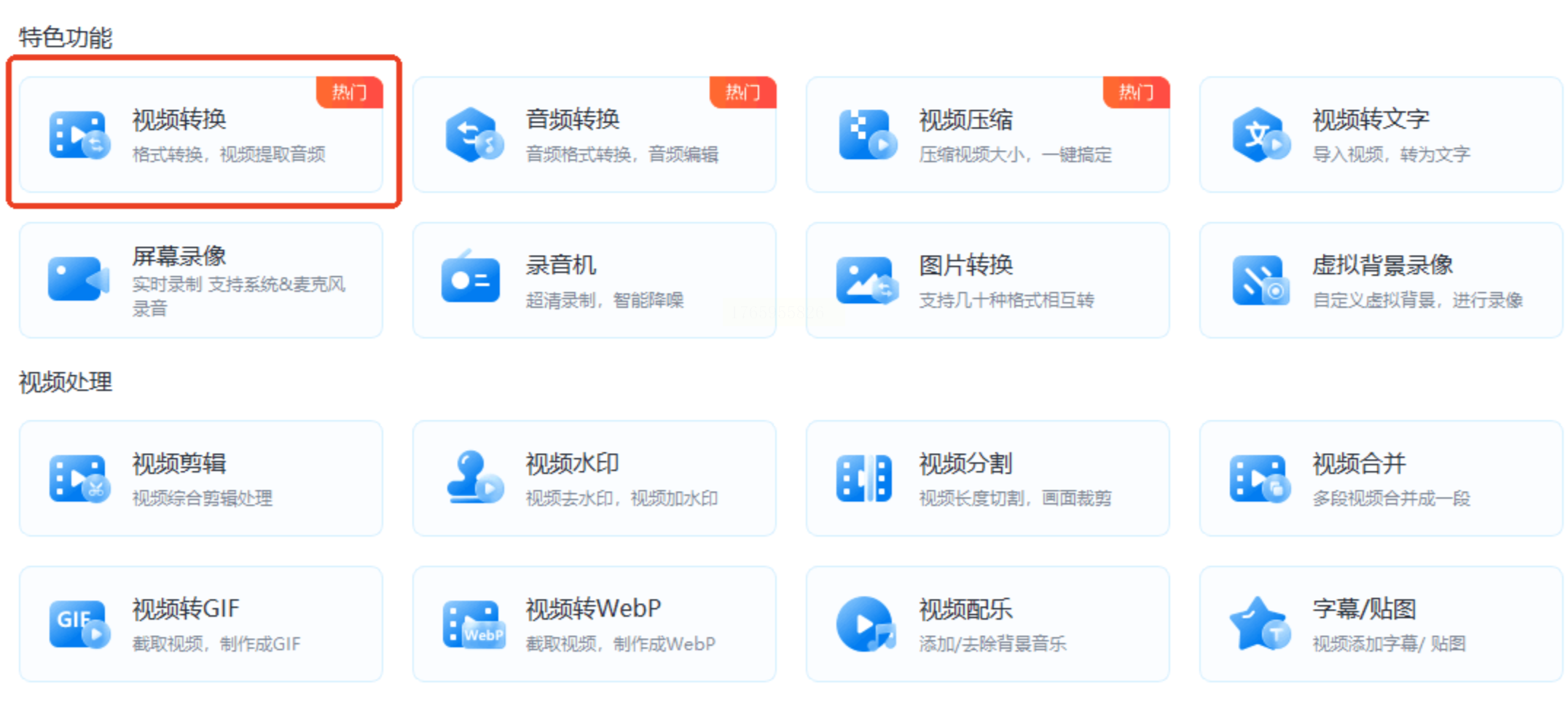Select the 视频压缩 title text
1568x705 pixels.
coord(966,119)
